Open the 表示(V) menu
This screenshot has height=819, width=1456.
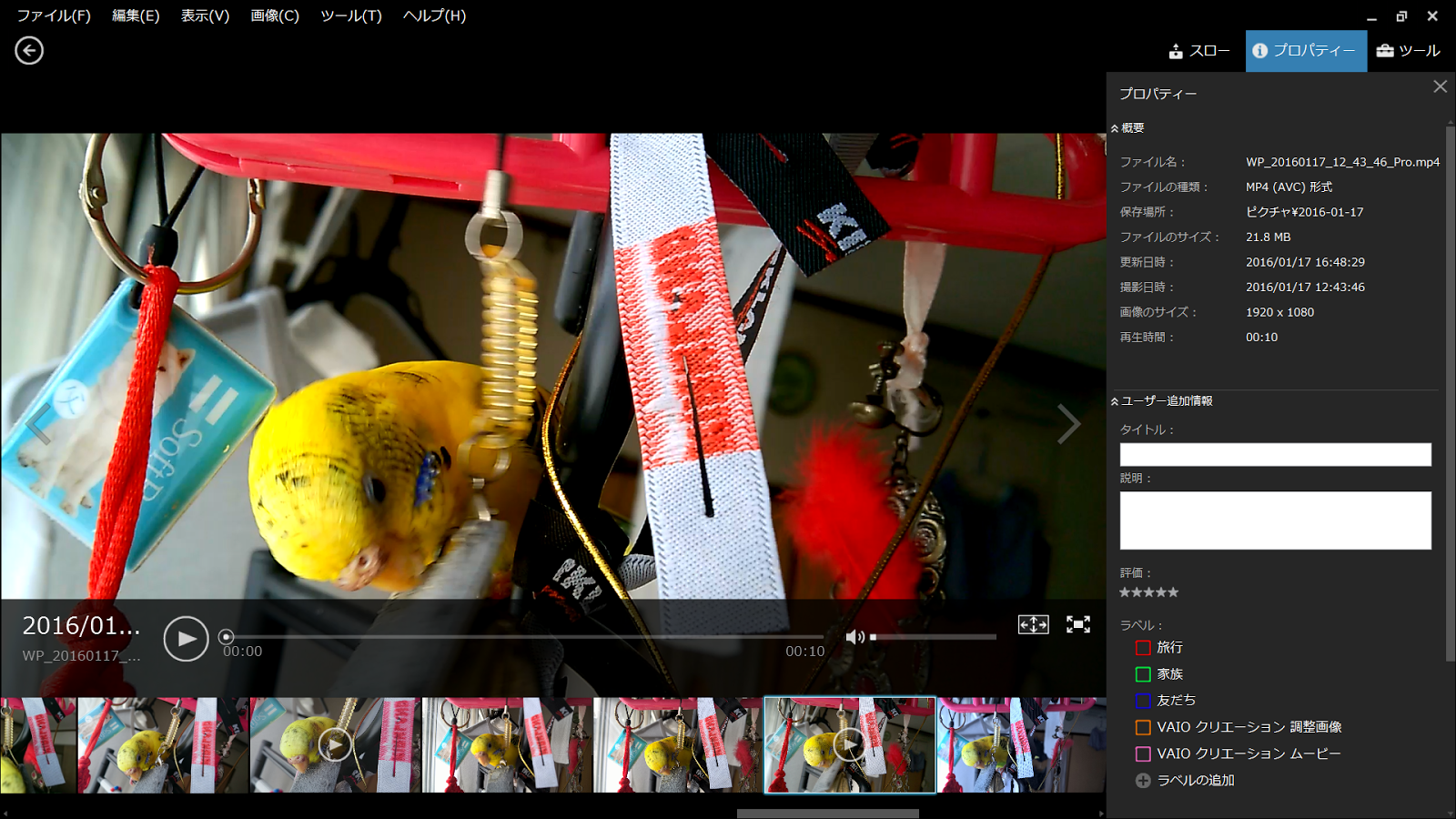(205, 15)
